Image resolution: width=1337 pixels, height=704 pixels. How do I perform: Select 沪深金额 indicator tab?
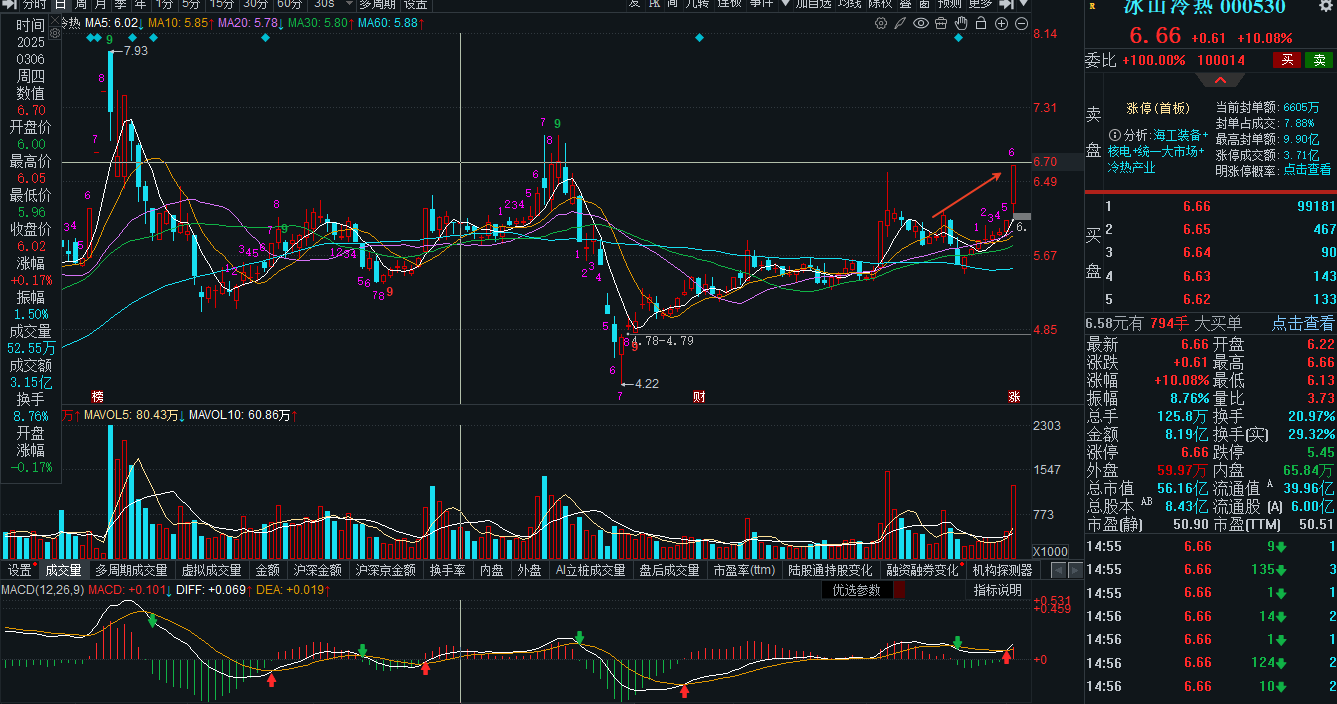[317, 570]
